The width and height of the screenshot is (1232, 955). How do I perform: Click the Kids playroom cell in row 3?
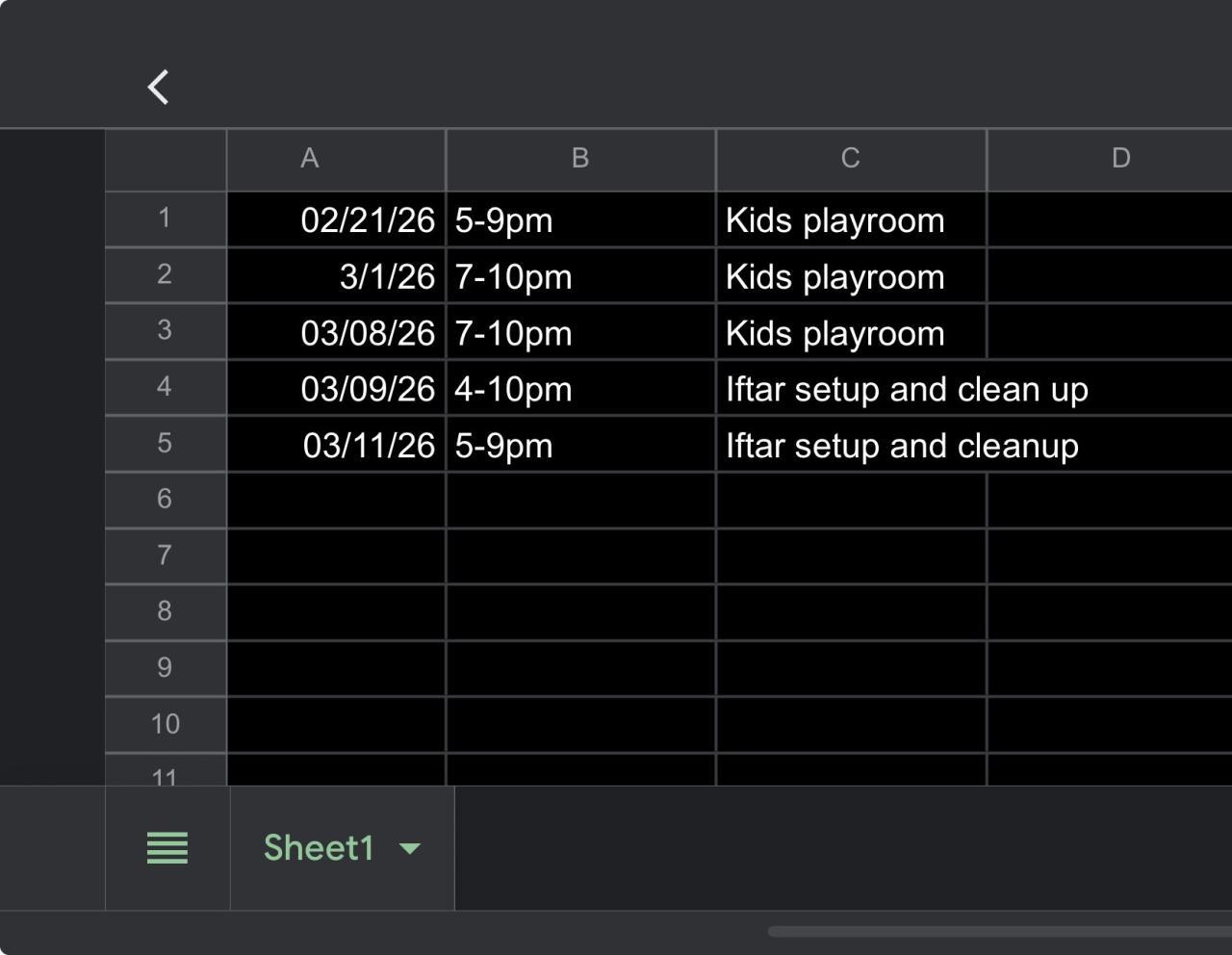click(851, 333)
